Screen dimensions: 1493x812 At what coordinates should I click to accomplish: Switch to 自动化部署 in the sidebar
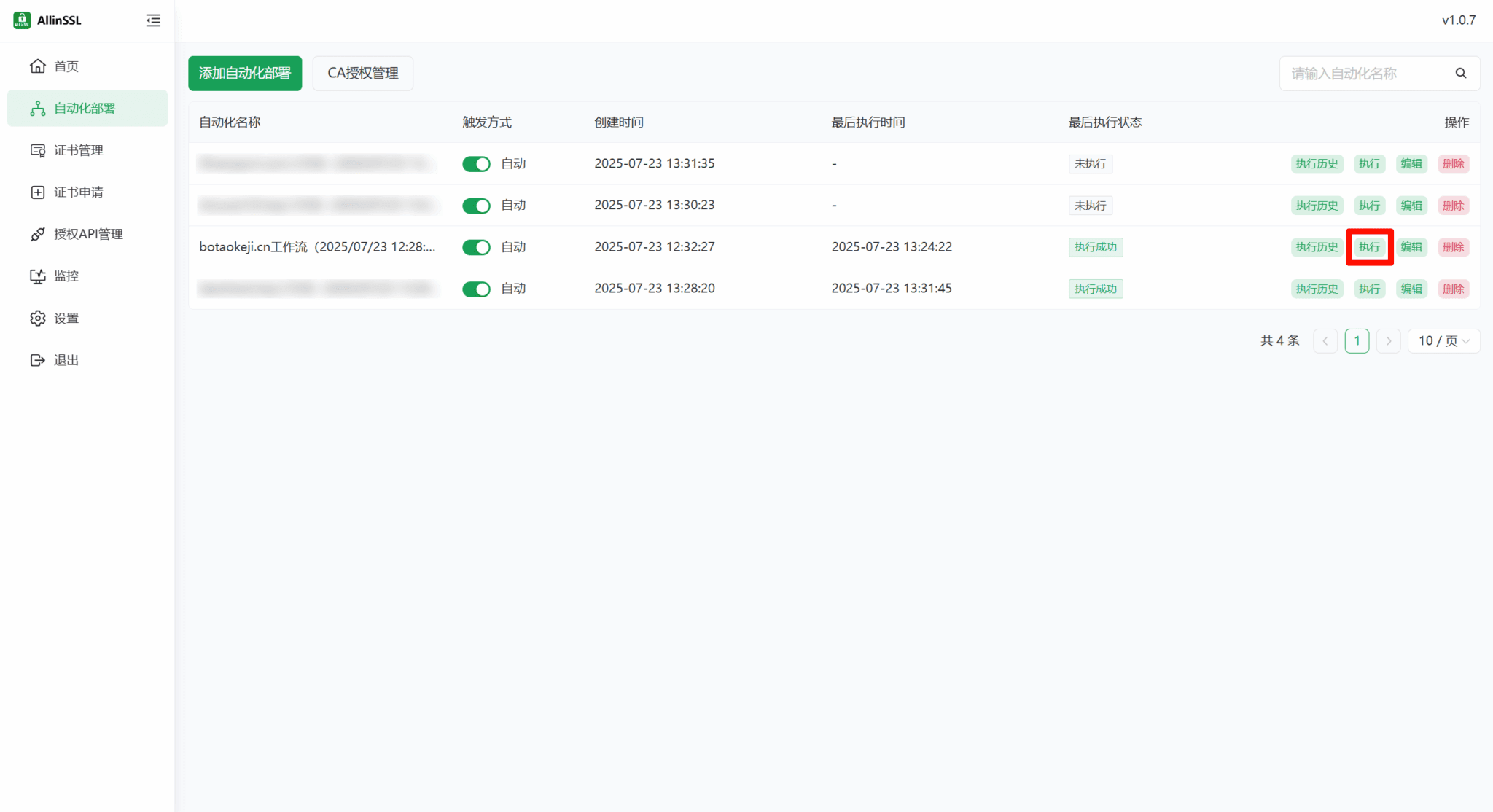coord(86,108)
